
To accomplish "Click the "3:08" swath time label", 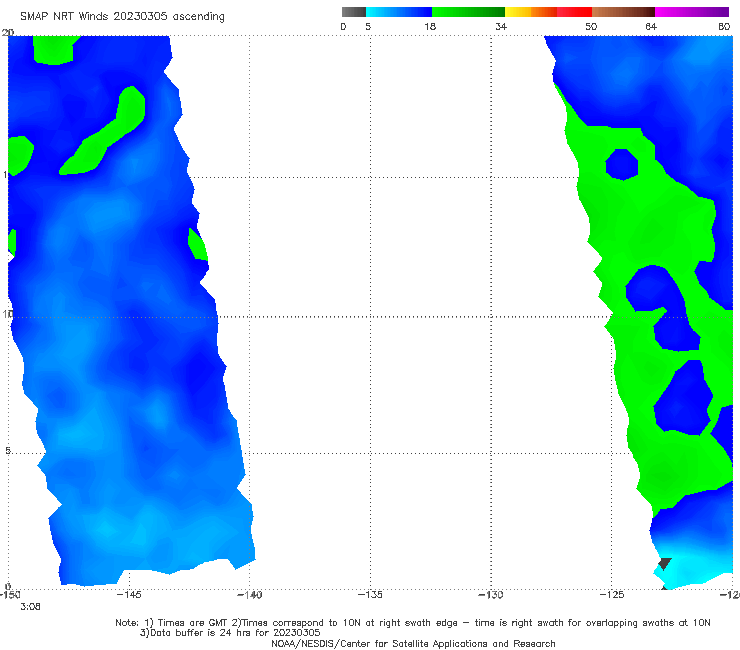I will click(30, 607).
